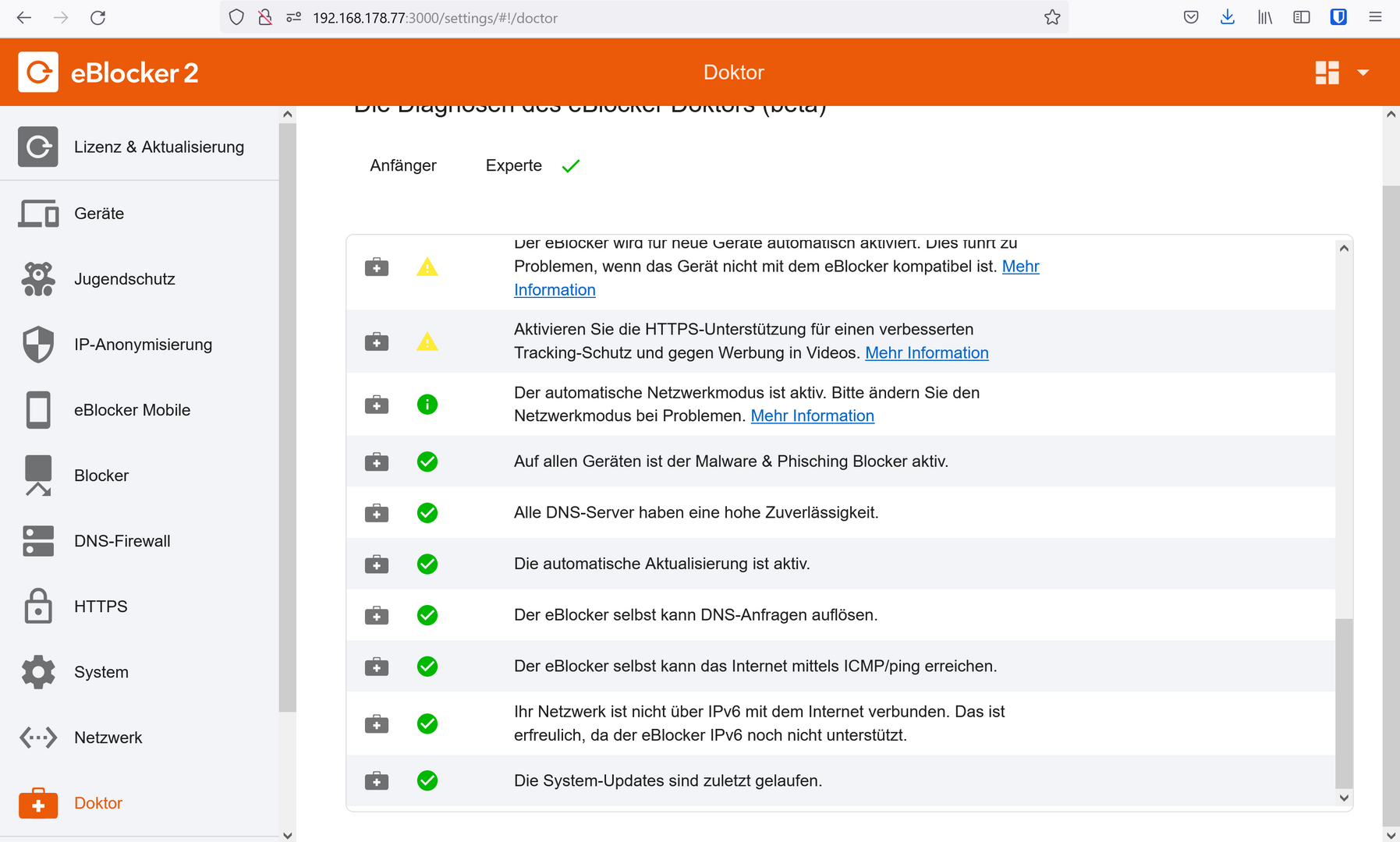Open Jugendschutz settings
The image size is (1400, 842).
[x=140, y=279]
